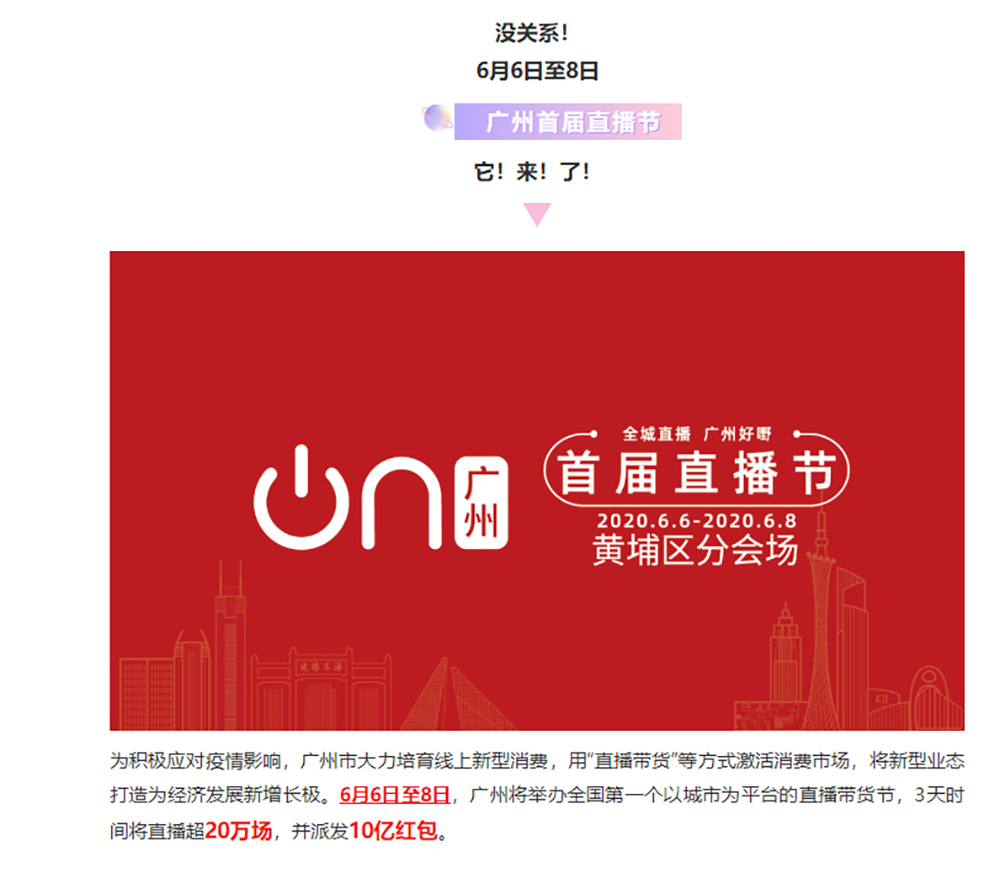This screenshot has width=1000, height=870.
Task: Click the twin-spire skyscraper outline at left
Action: (x=230, y=644)
